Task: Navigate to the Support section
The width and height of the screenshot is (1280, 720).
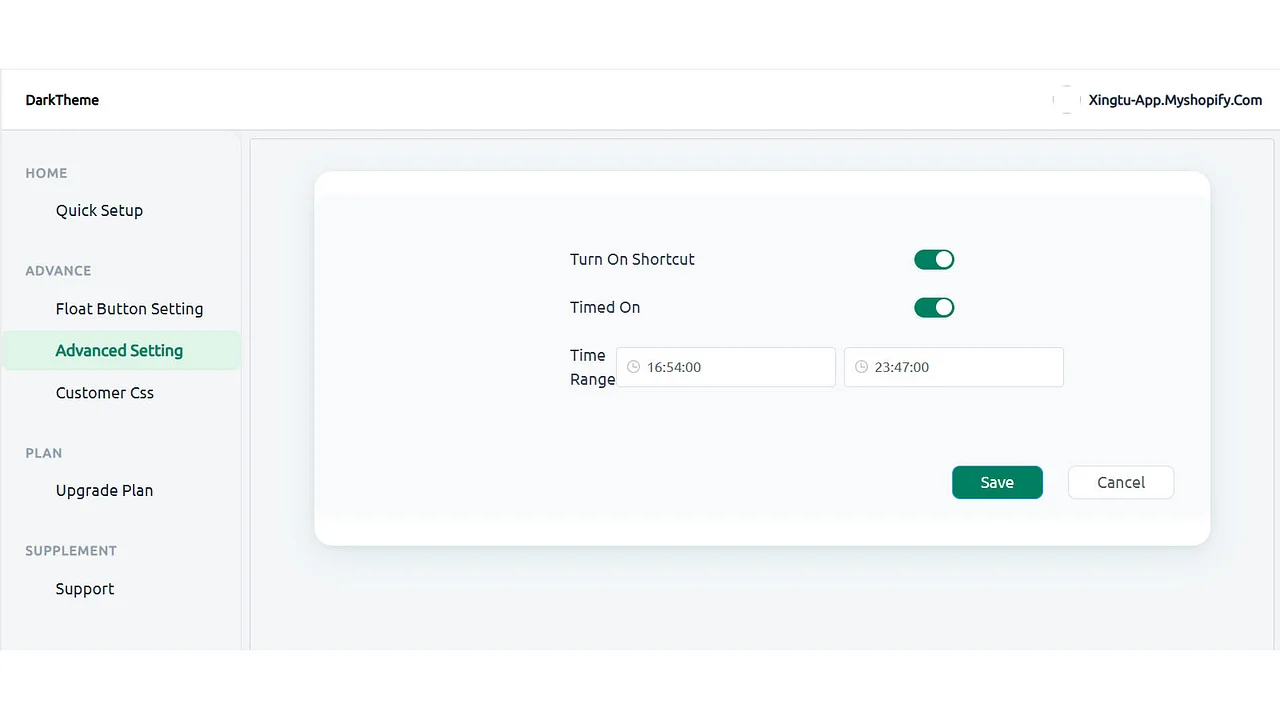Action: click(84, 589)
